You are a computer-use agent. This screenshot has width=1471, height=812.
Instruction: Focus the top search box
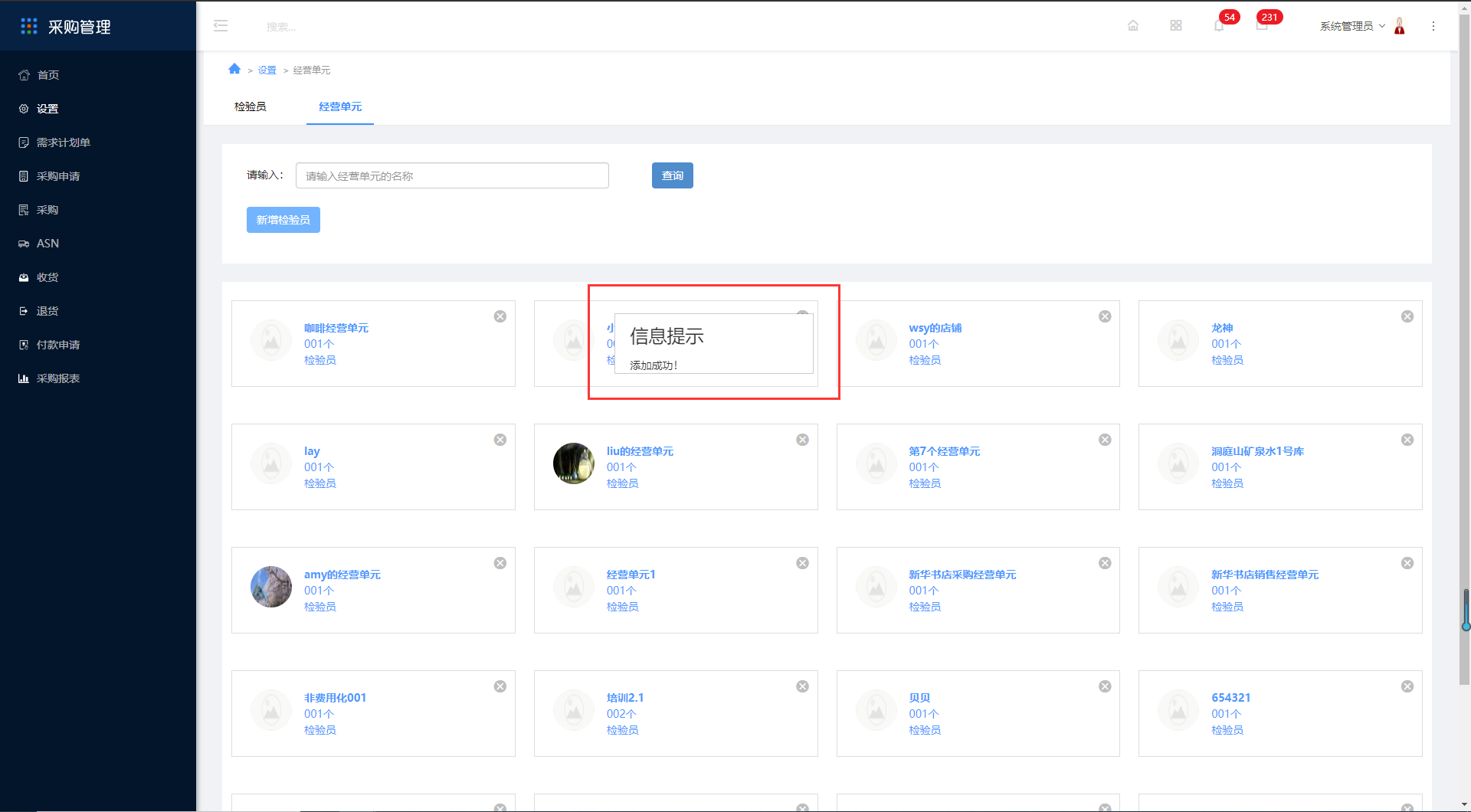click(281, 27)
